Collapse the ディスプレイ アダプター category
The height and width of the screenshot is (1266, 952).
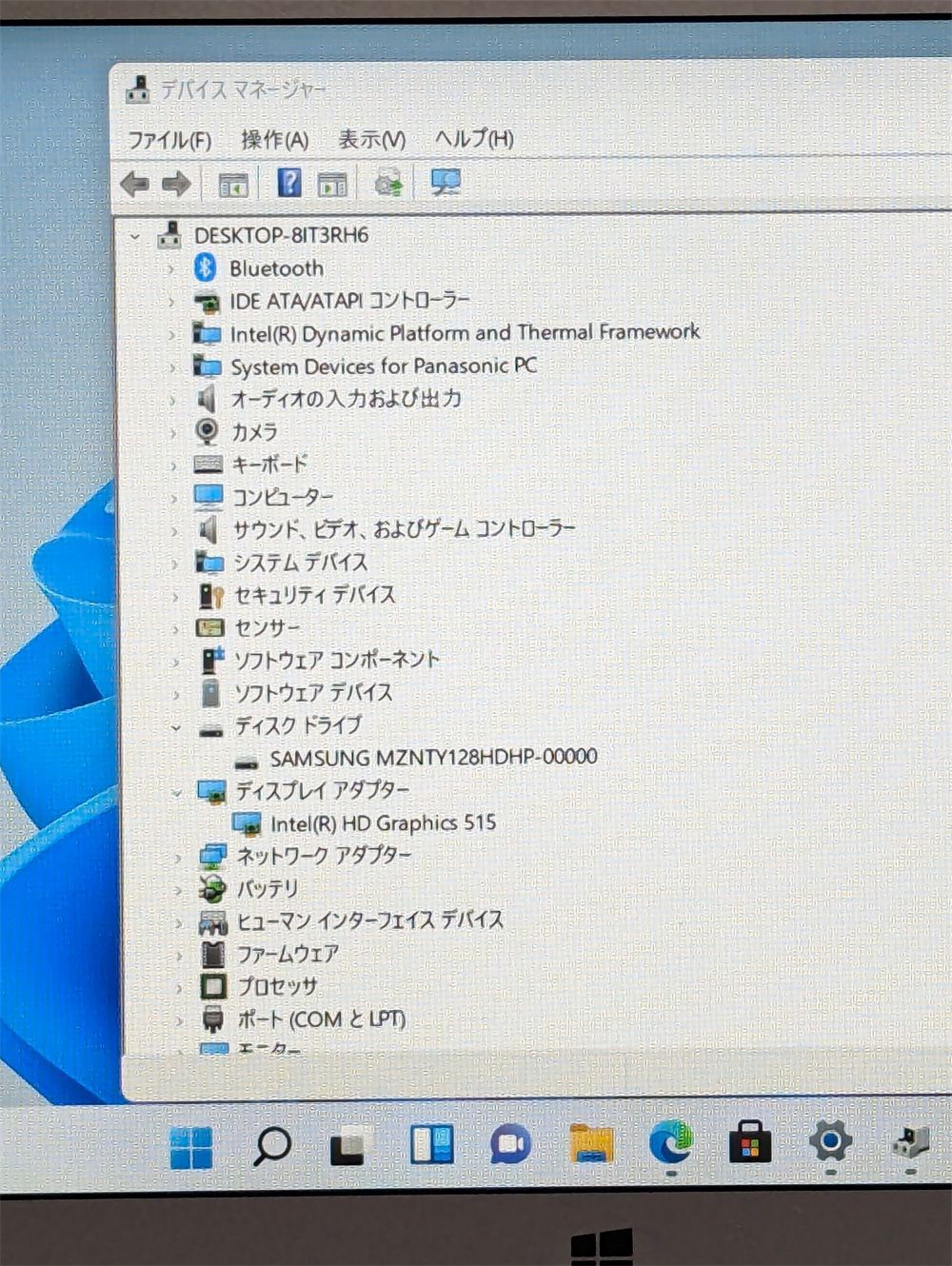176,792
